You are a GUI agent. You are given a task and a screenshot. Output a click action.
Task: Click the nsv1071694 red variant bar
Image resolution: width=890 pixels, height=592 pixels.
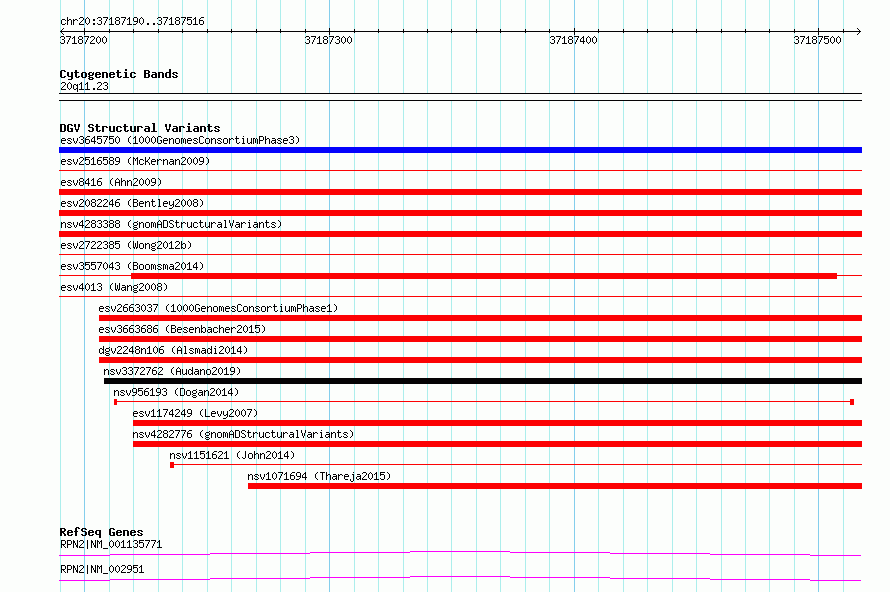(555, 486)
